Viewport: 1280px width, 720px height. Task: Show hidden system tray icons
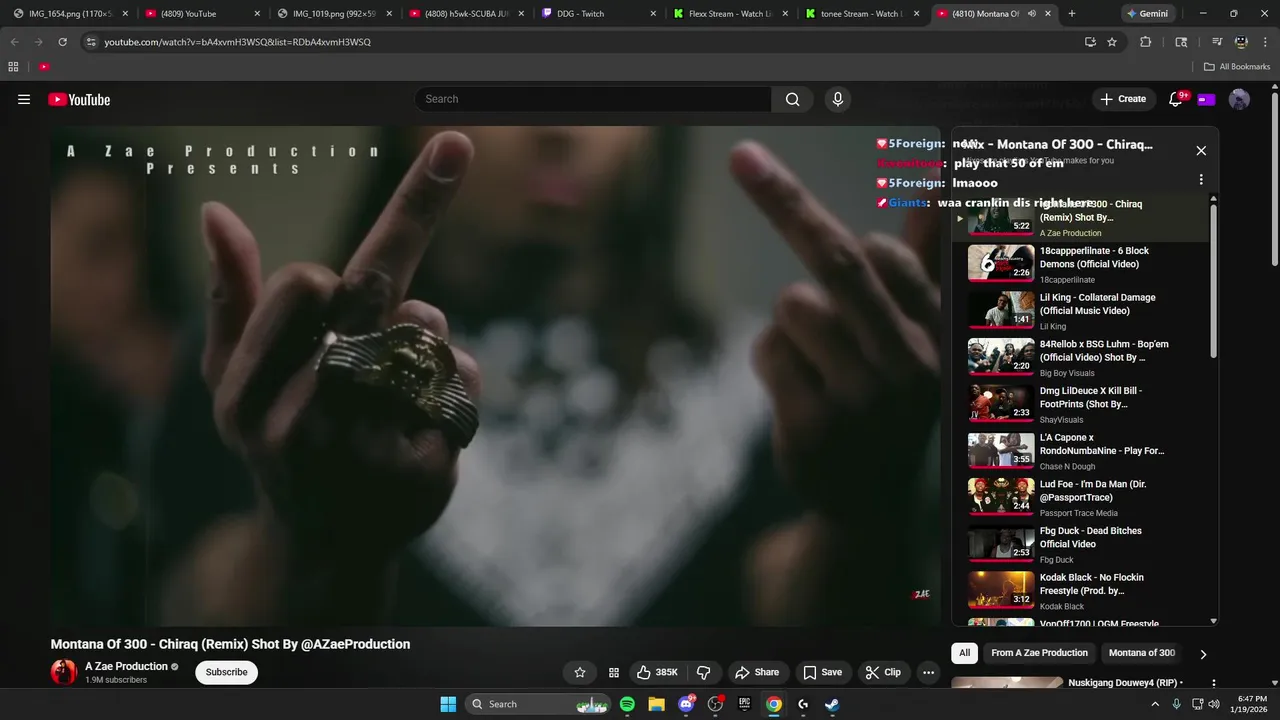pos(1155,704)
